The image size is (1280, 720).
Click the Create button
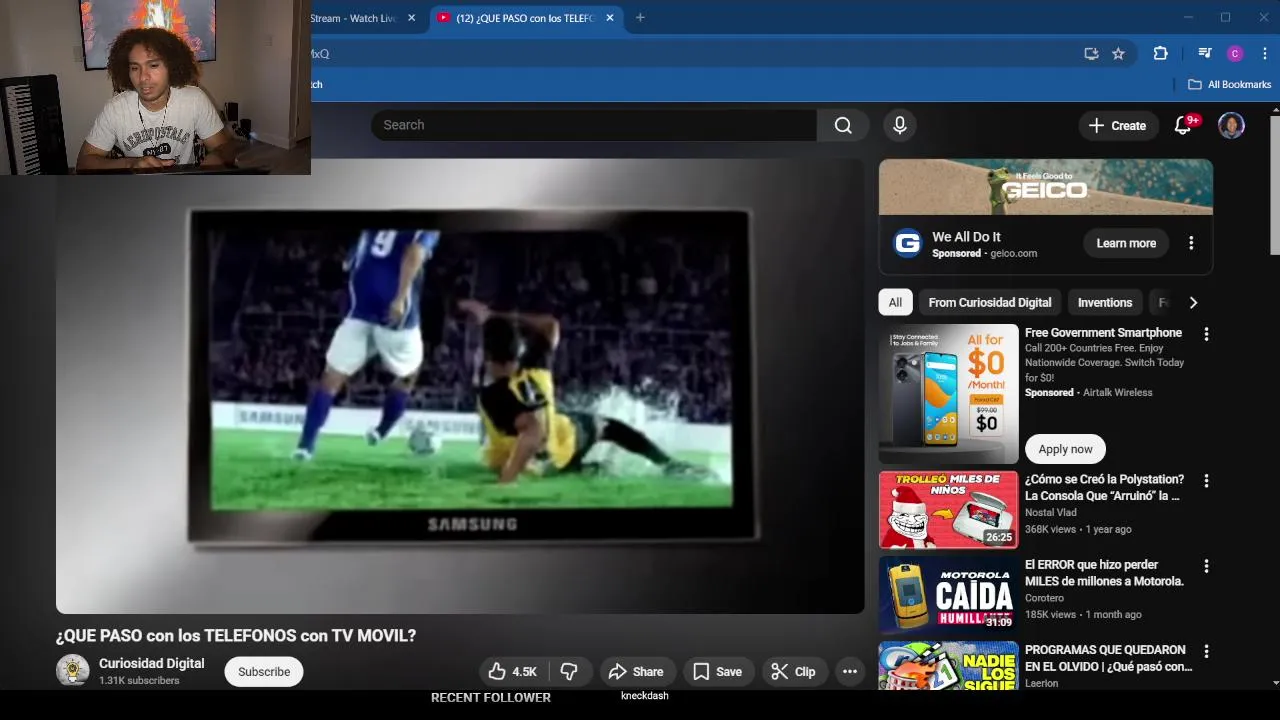1117,125
